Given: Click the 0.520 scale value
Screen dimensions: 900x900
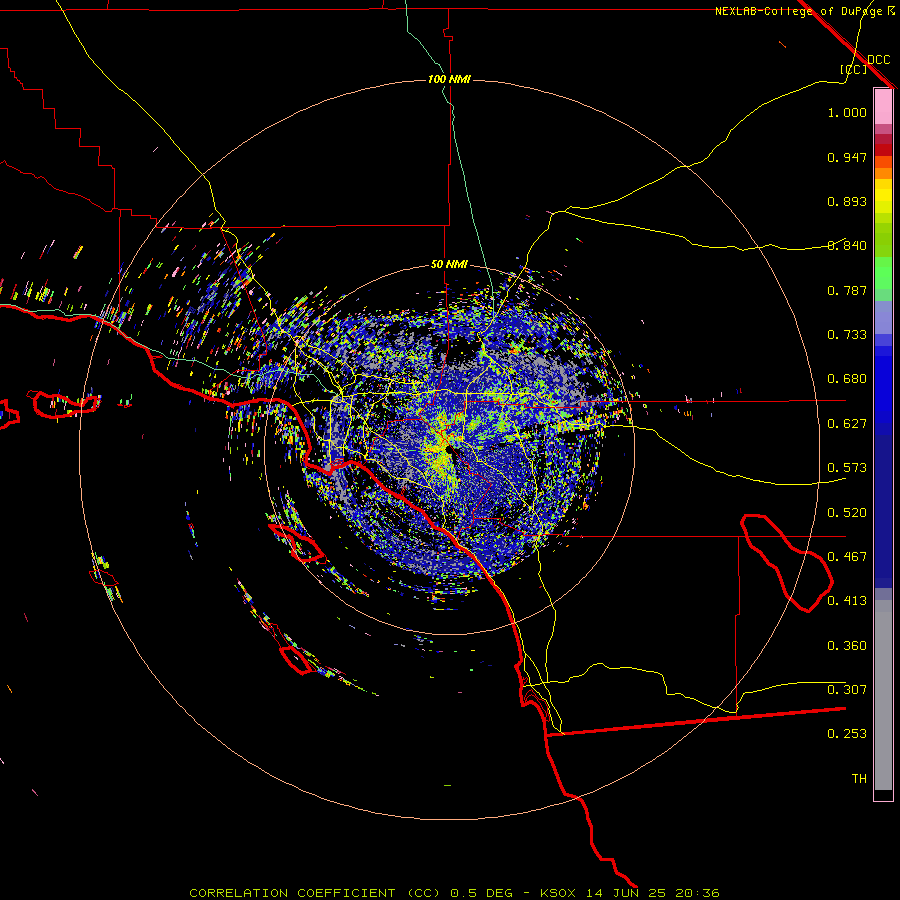Looking at the screenshot, I should click(x=847, y=513).
